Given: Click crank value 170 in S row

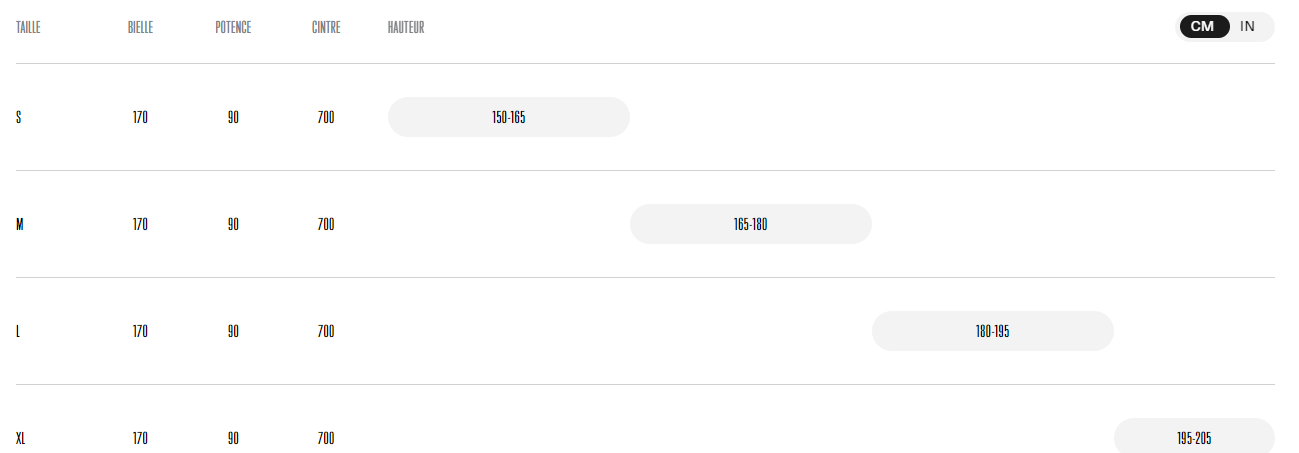Looking at the screenshot, I should 140,117.
